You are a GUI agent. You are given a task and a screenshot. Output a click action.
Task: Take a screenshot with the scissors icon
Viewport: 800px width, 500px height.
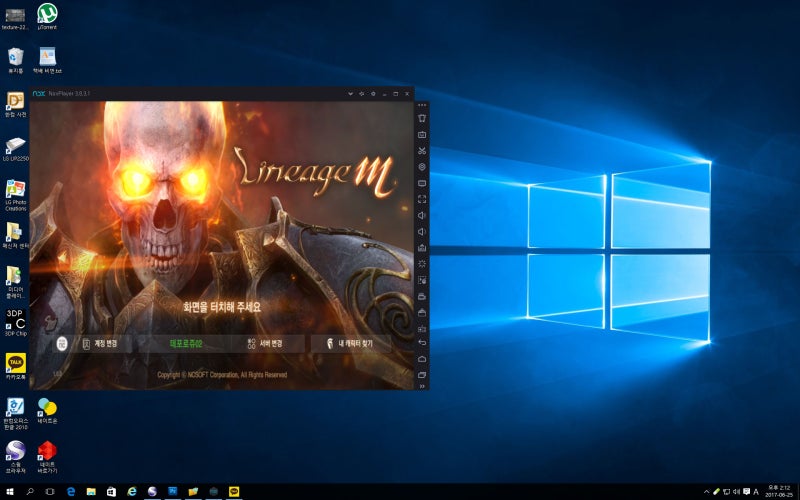click(x=422, y=151)
